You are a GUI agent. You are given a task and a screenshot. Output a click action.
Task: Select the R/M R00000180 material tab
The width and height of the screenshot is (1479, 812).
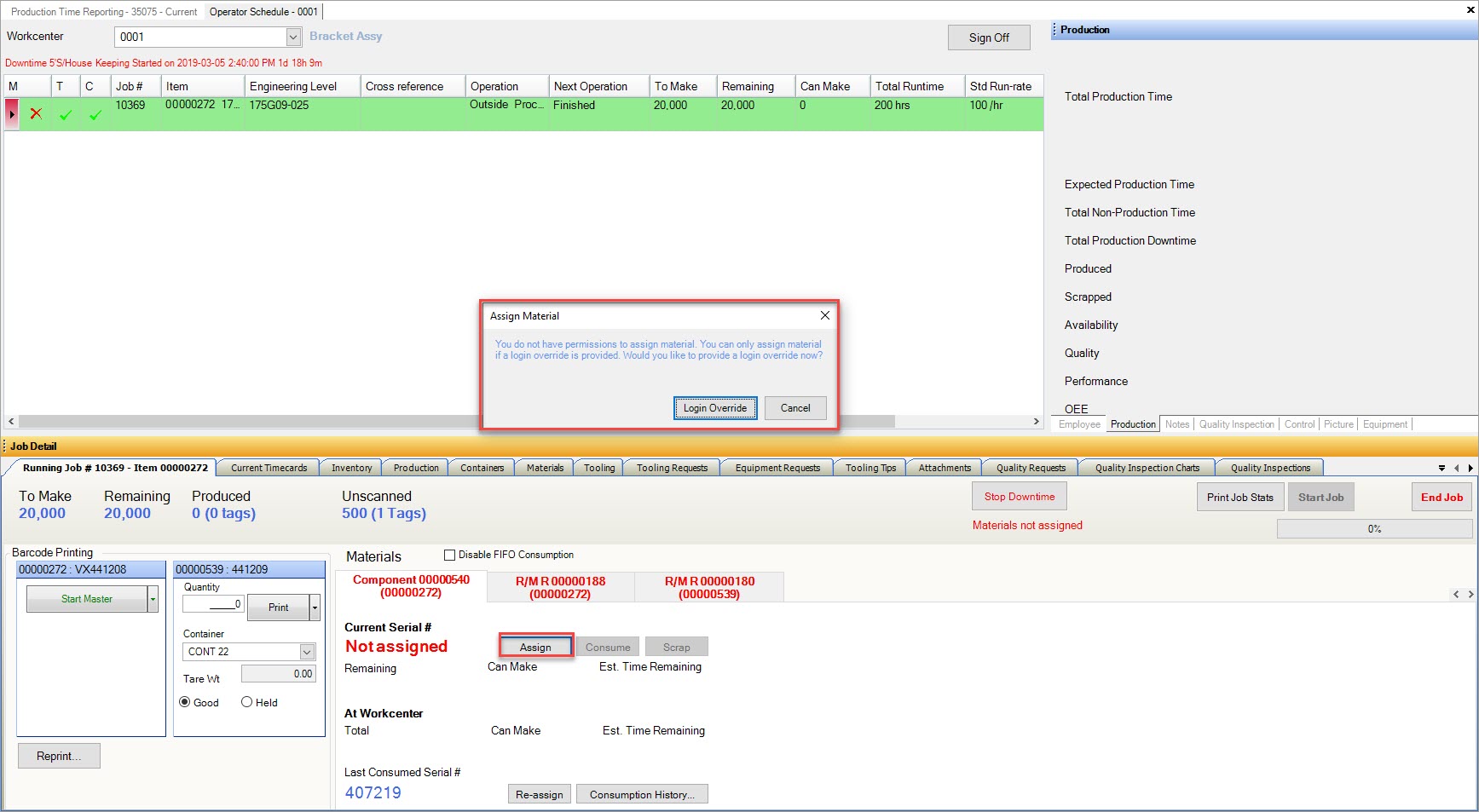click(709, 587)
